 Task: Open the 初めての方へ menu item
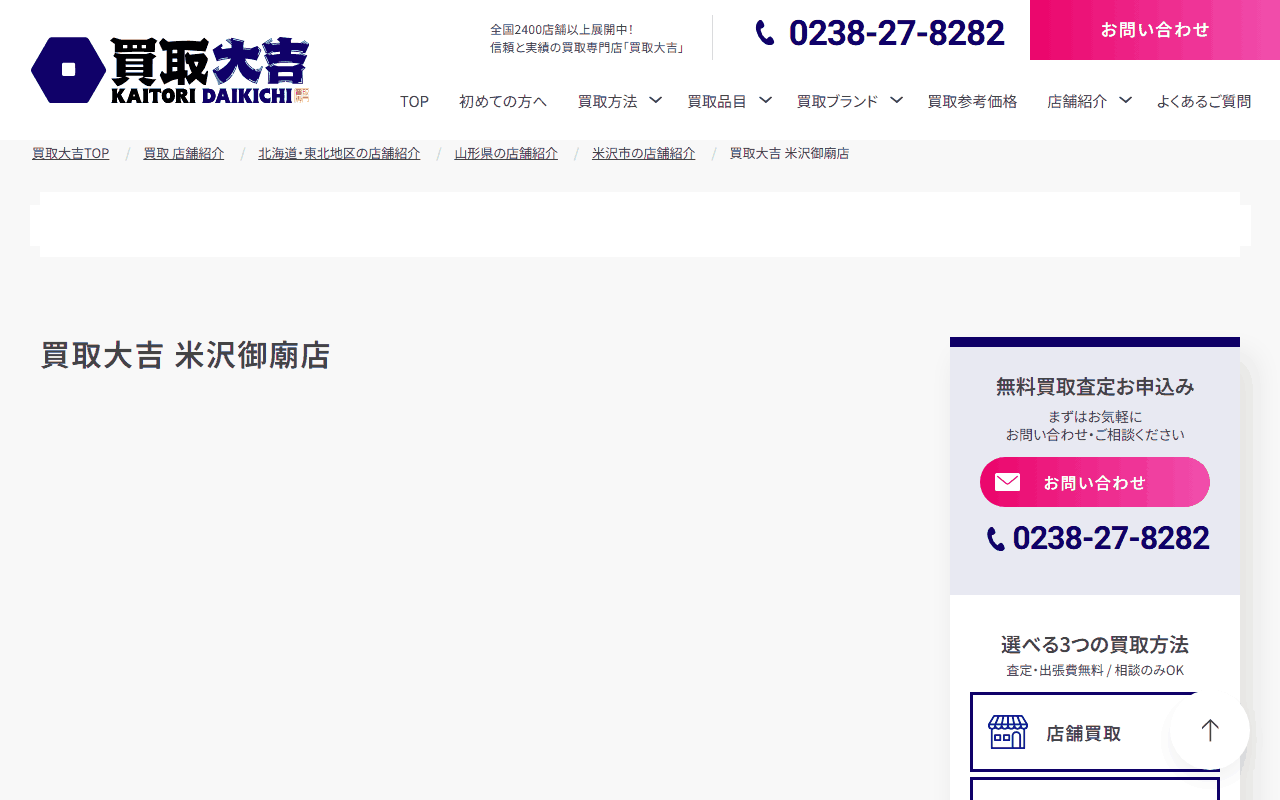point(503,101)
